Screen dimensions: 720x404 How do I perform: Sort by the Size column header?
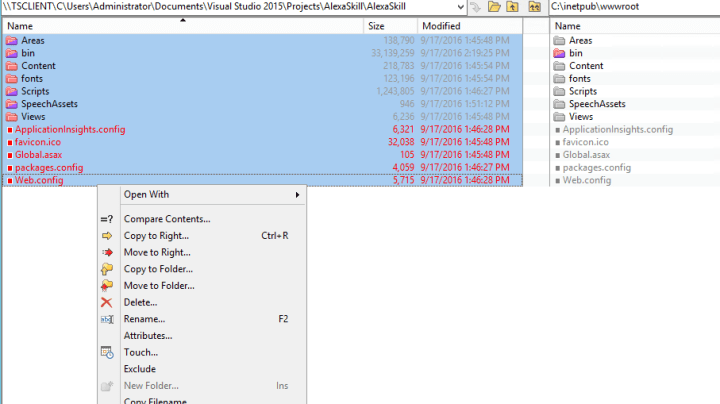[x=376, y=25]
